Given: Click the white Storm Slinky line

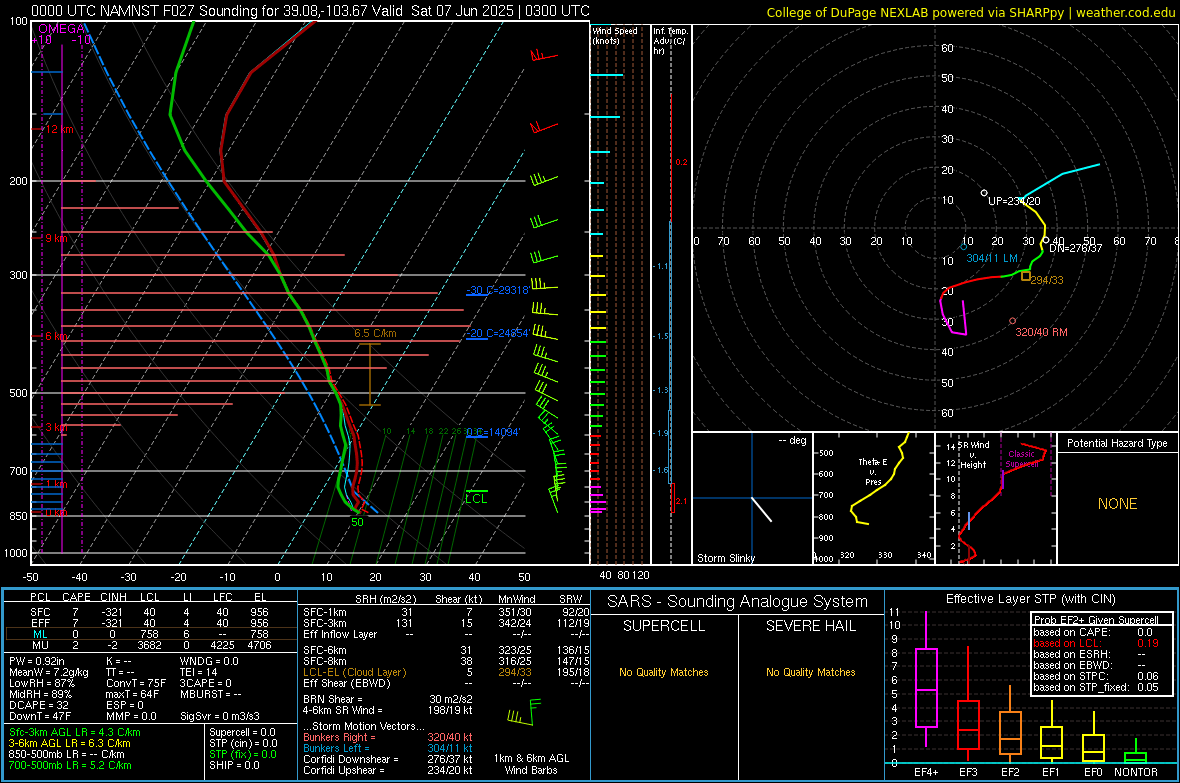Looking at the screenshot, I should coord(762,509).
